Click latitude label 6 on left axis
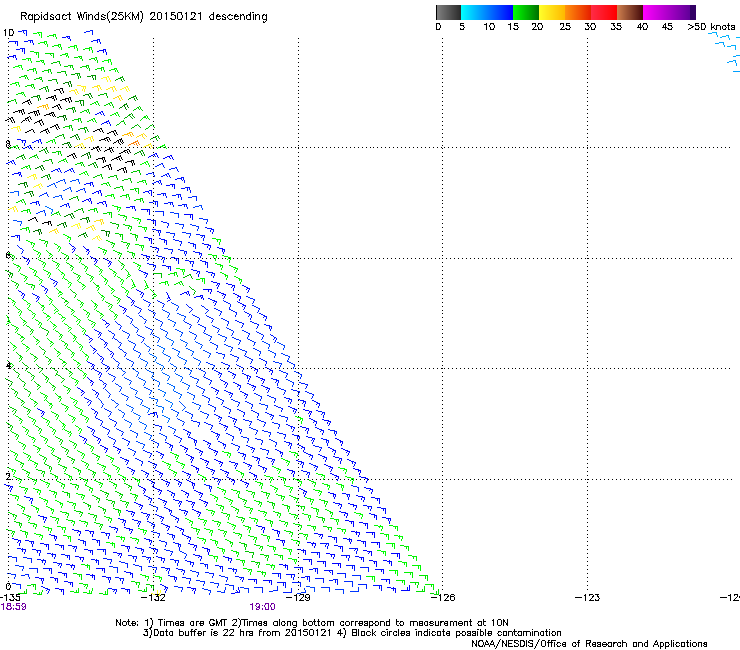 coord(8,255)
